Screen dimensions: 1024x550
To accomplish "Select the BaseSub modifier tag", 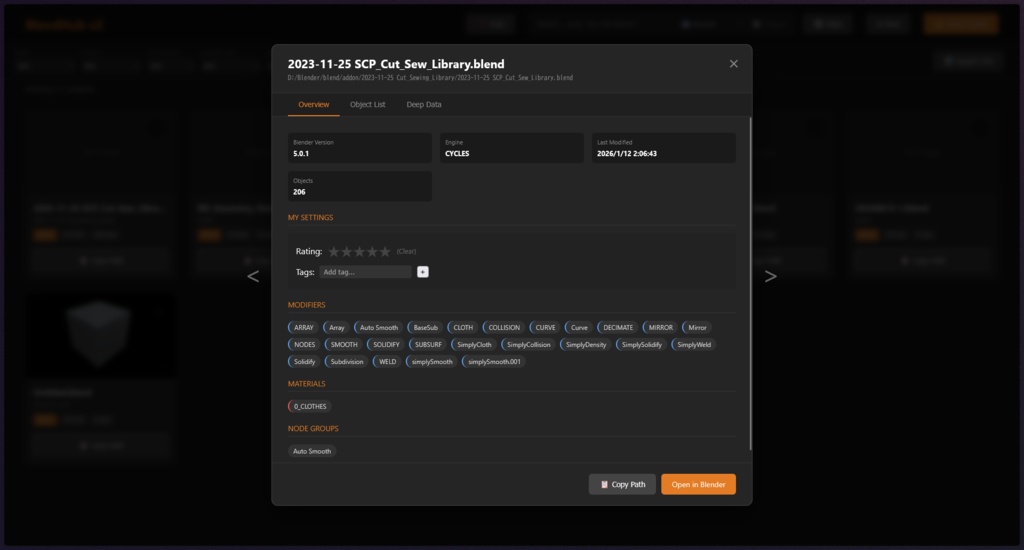I will 425,327.
